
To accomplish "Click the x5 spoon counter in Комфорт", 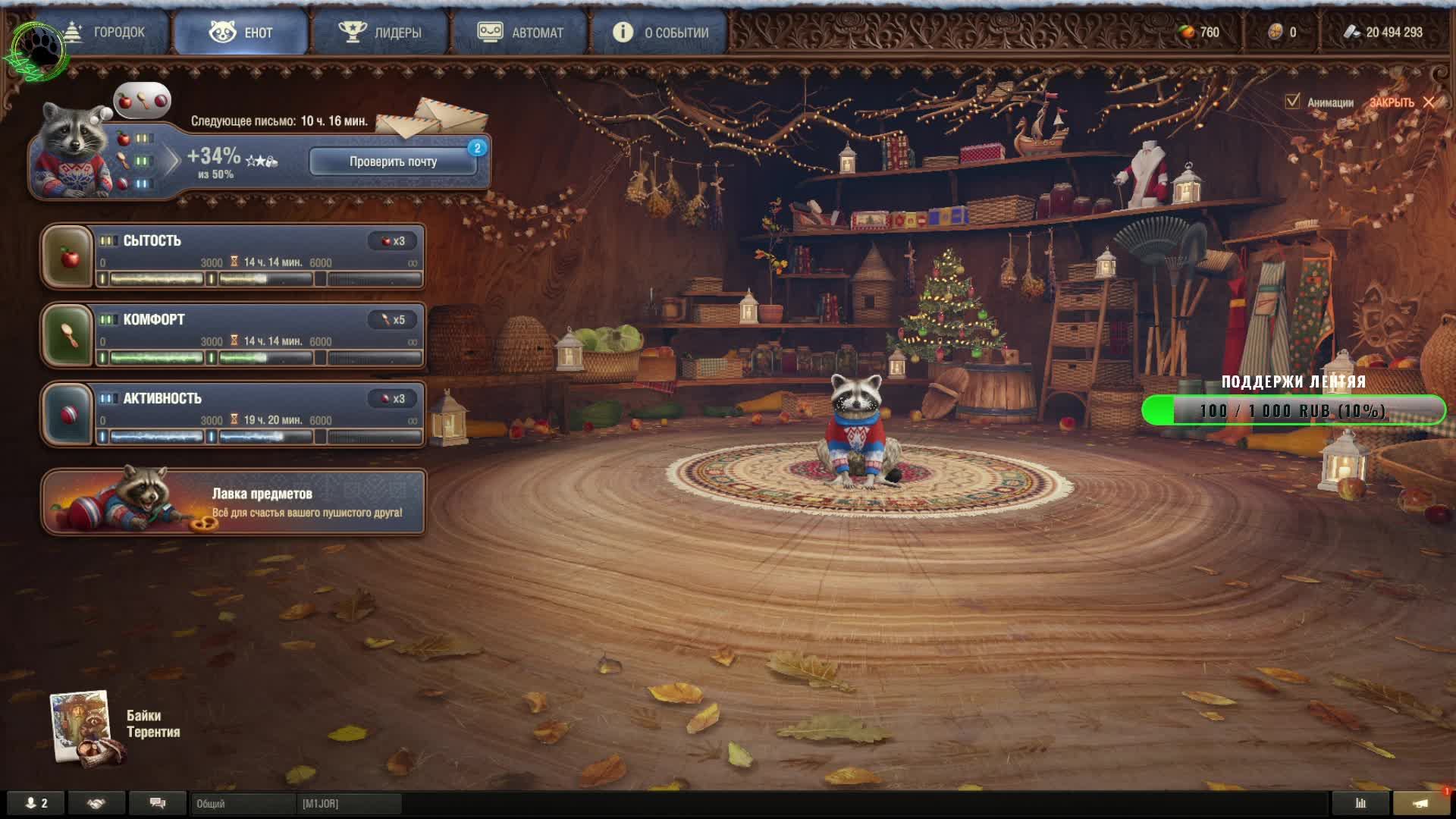I will coord(393,320).
